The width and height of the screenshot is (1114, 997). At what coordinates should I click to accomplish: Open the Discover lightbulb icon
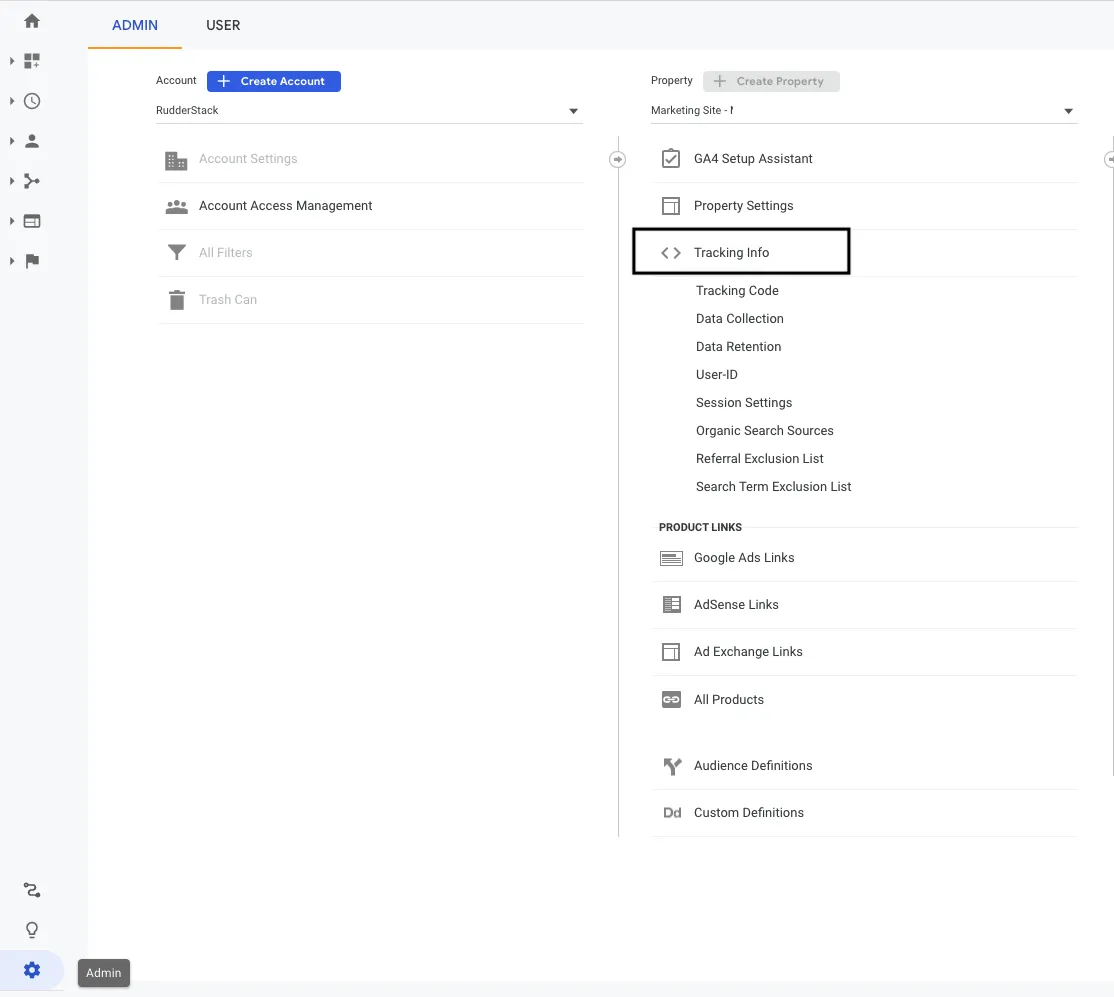(32, 929)
